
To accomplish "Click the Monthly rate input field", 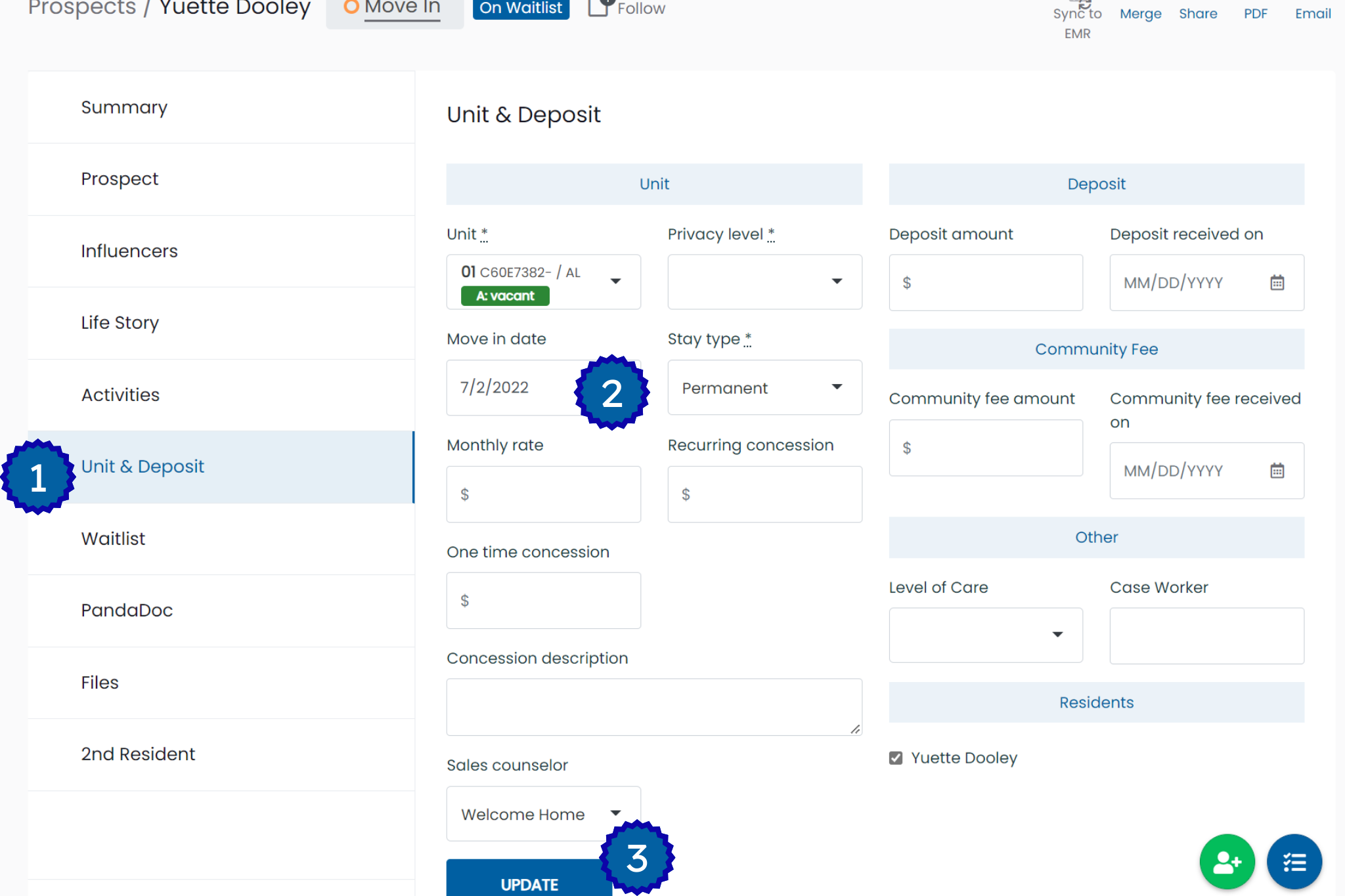I will (x=543, y=494).
